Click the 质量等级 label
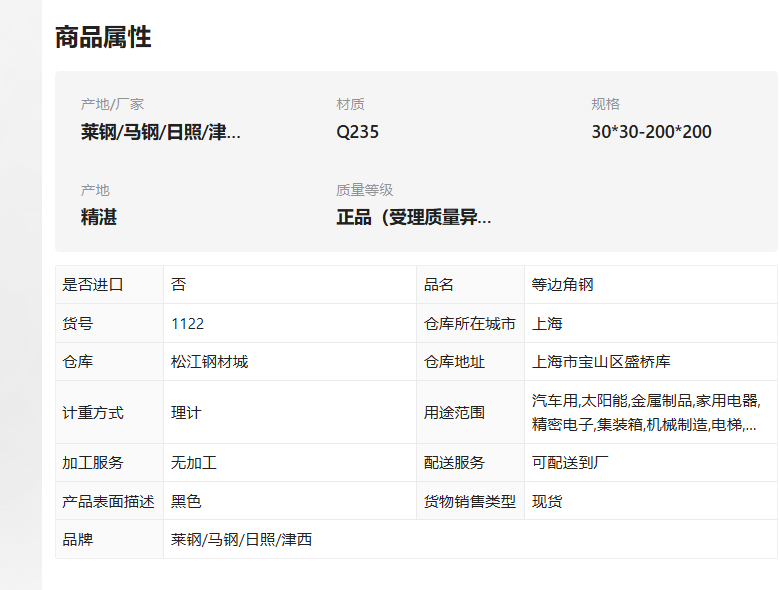 (364, 190)
